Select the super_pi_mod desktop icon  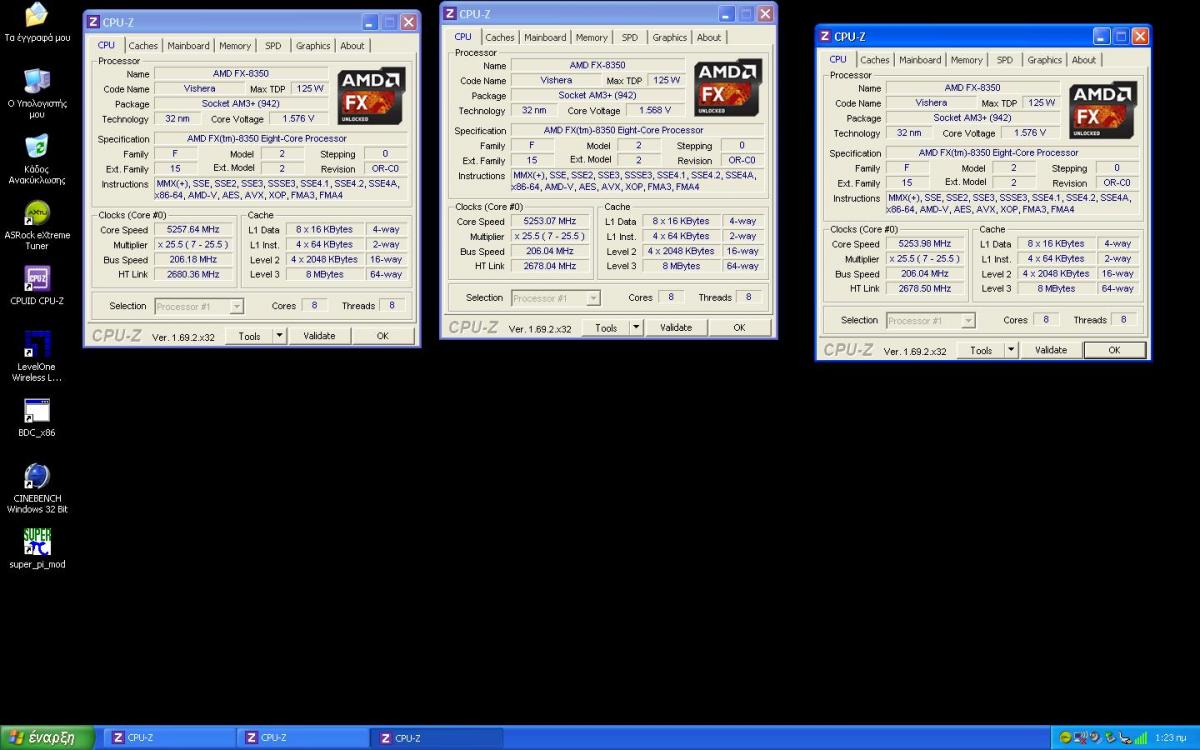click(x=37, y=549)
